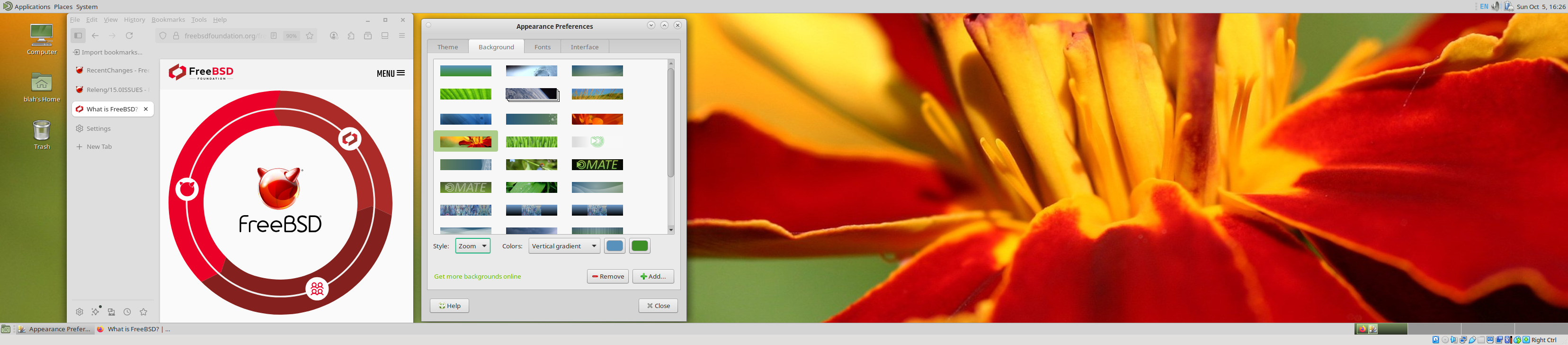The height and width of the screenshot is (345, 1568).
Task: Bookmark this page with the star icon
Action: [310, 36]
